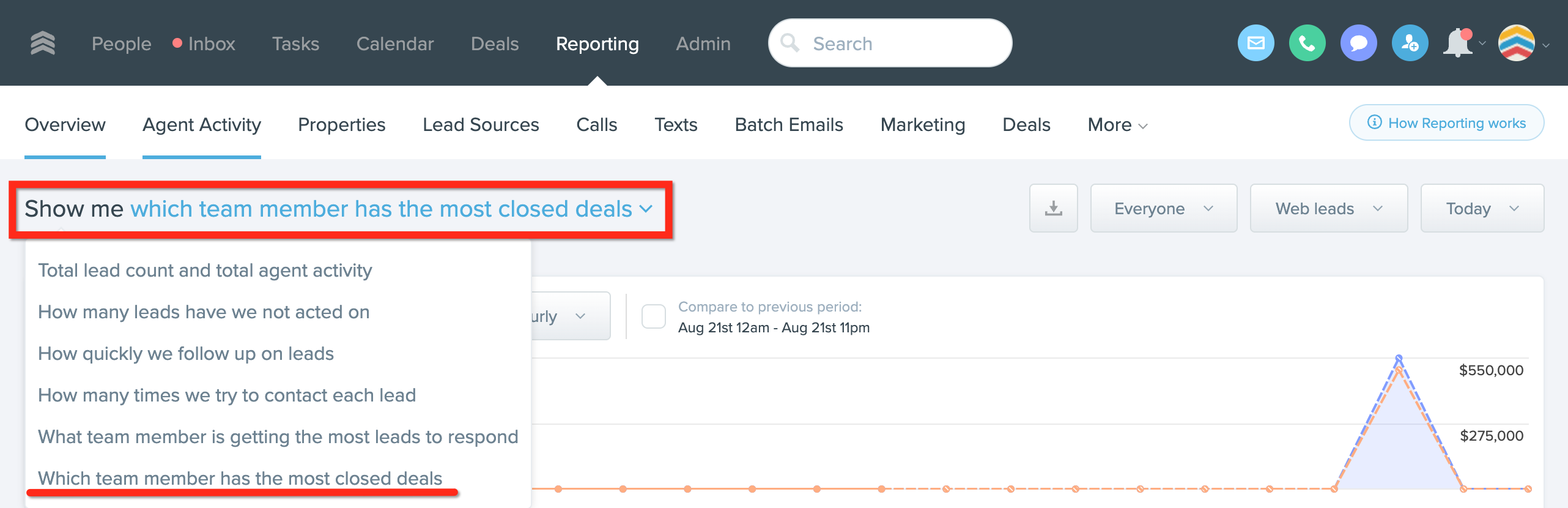The height and width of the screenshot is (508, 1568).
Task: Switch to the Calls tab
Action: [596, 125]
